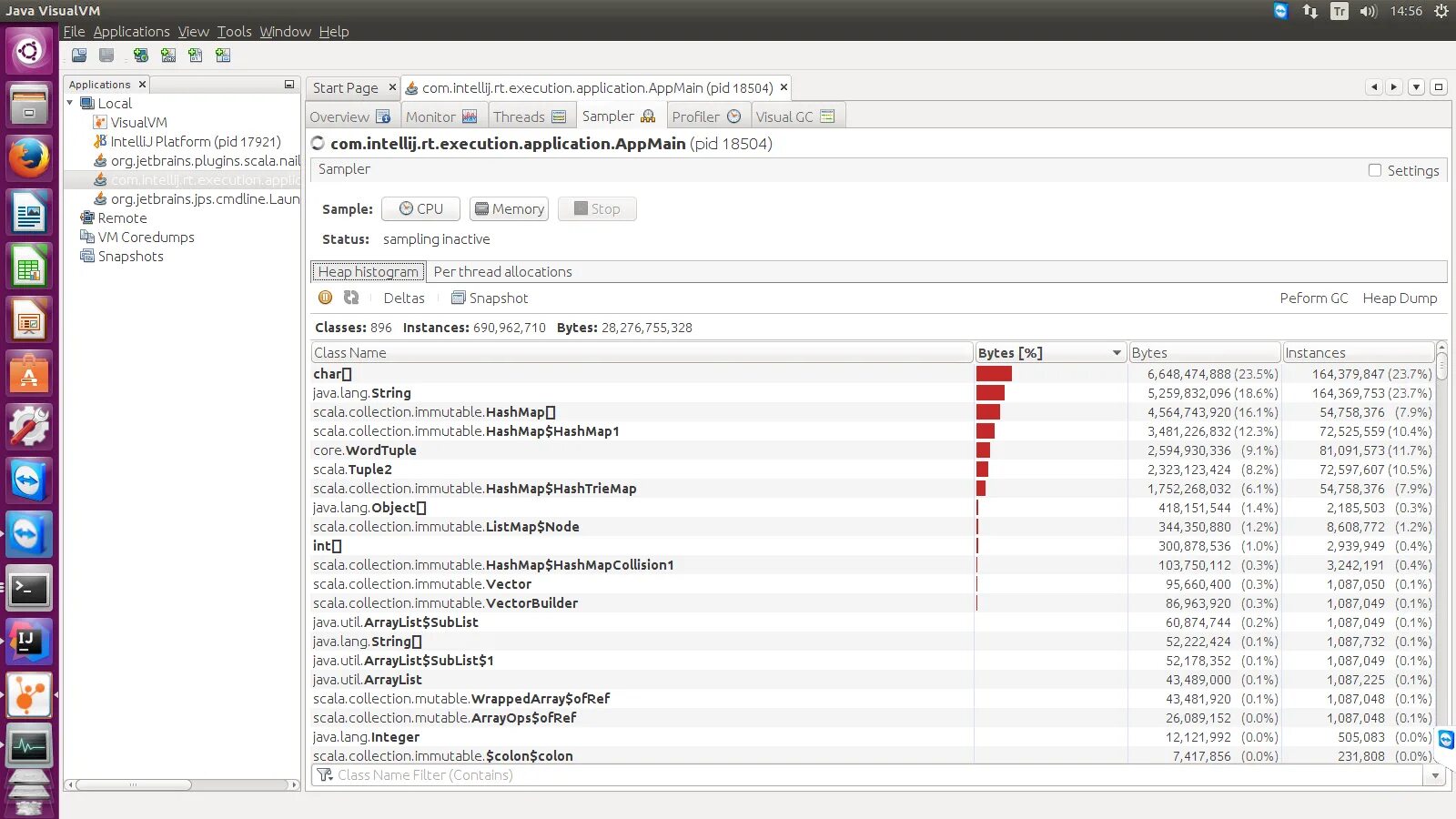
Task: Collapse the Local tree node
Action: tap(71, 103)
